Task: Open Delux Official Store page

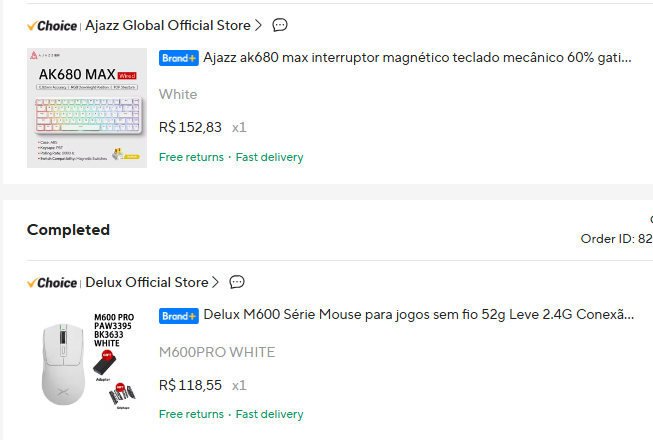Action: pos(147,282)
